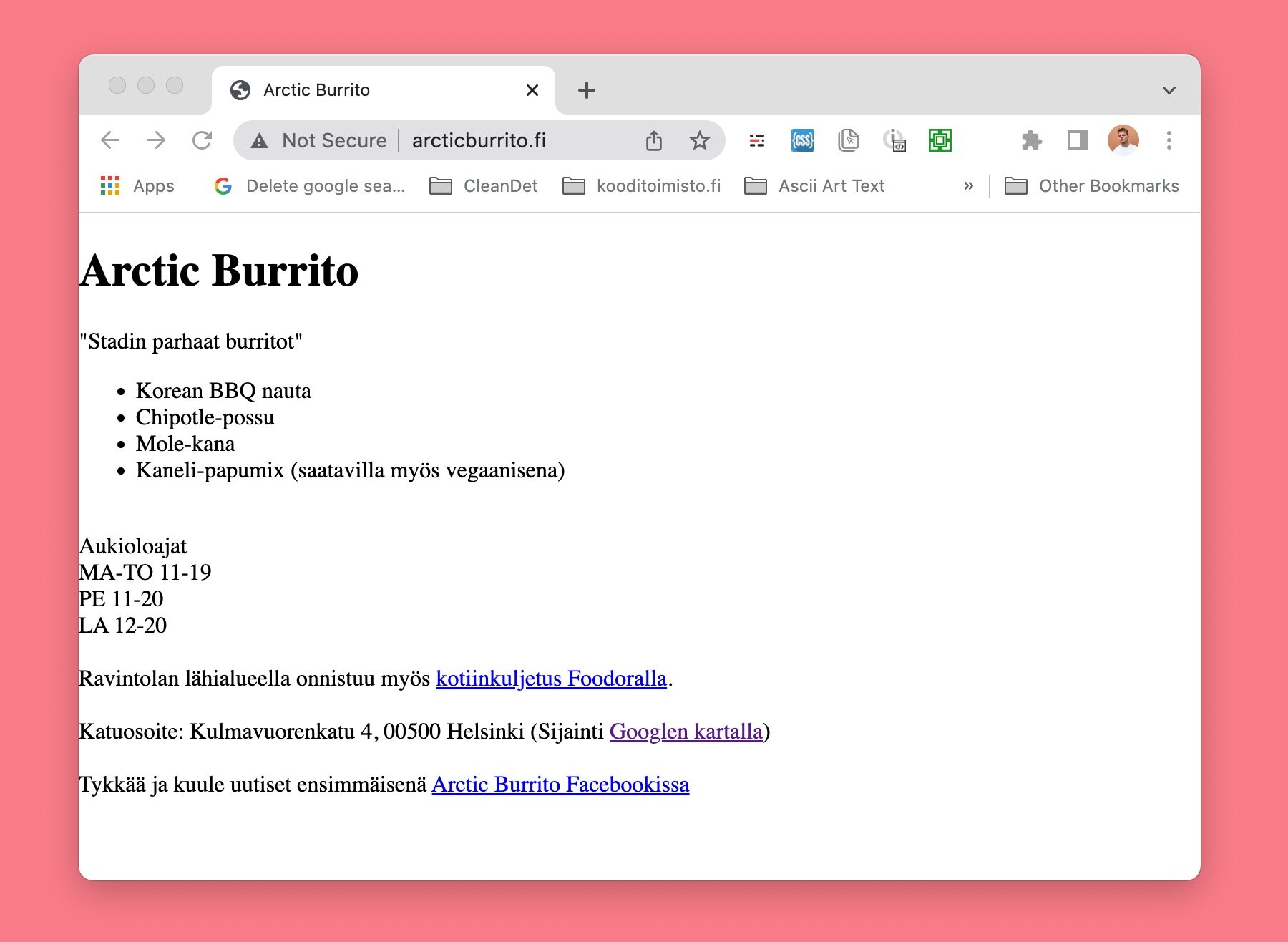
Task: Click the PE 11-20 hours line
Action: (x=122, y=599)
